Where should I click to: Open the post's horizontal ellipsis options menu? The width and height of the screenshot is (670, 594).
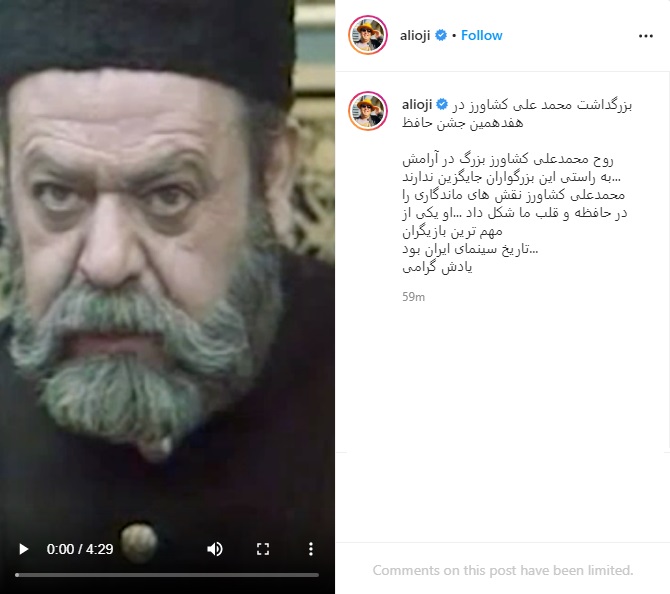pos(645,36)
